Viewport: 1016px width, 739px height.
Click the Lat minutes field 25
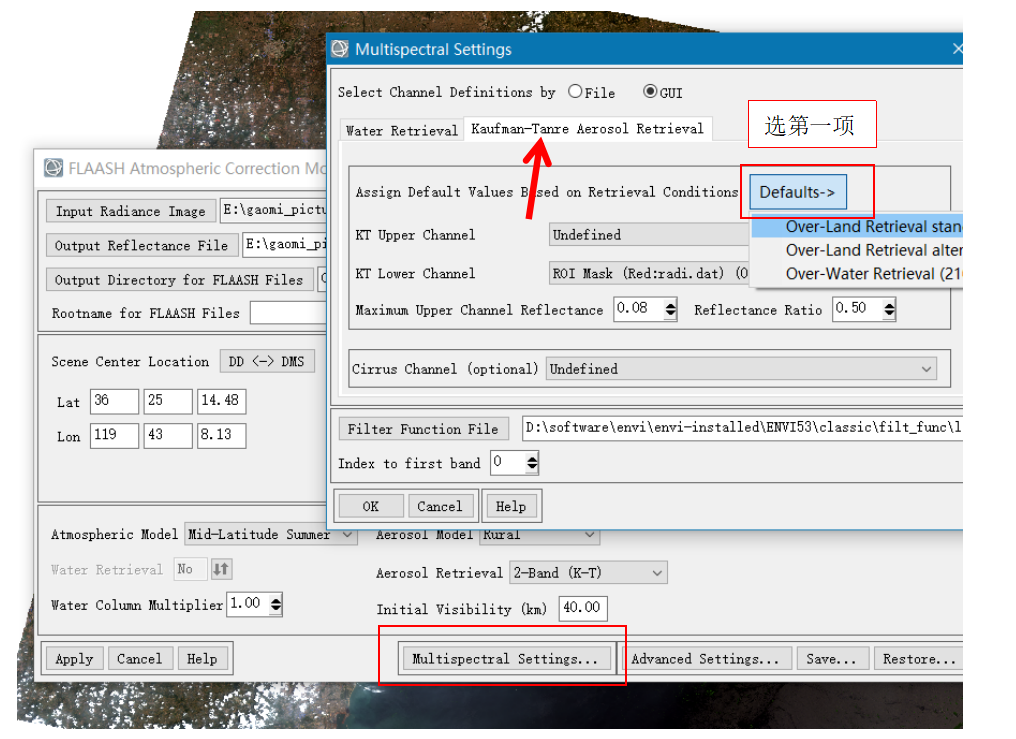click(168, 401)
